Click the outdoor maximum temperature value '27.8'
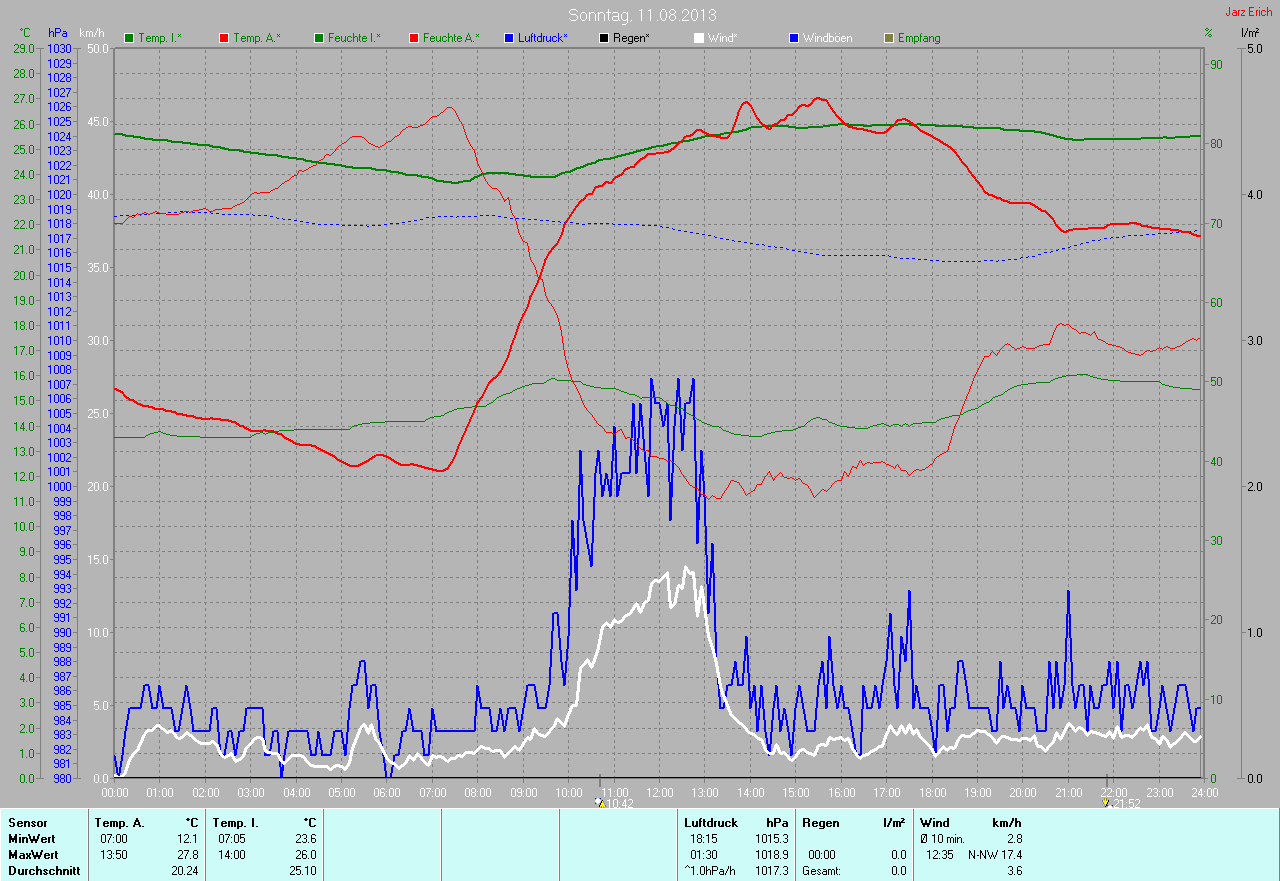 click(187, 855)
